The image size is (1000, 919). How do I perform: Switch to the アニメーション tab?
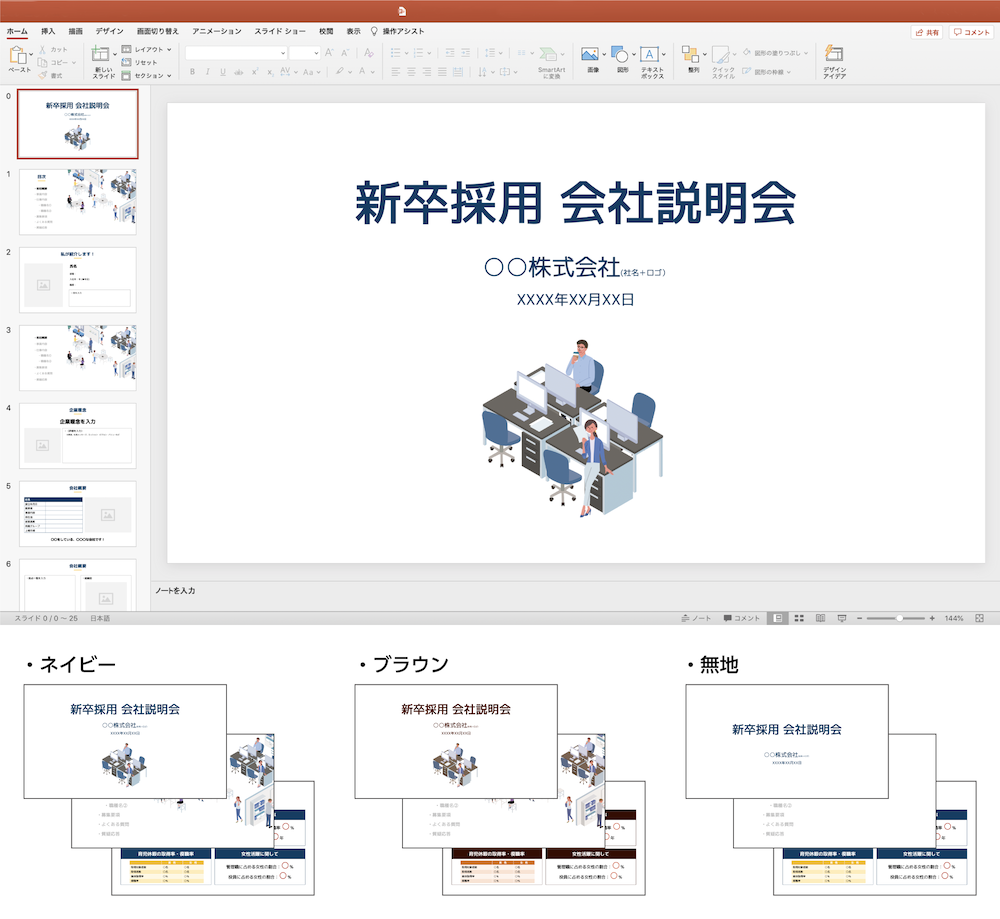216,31
